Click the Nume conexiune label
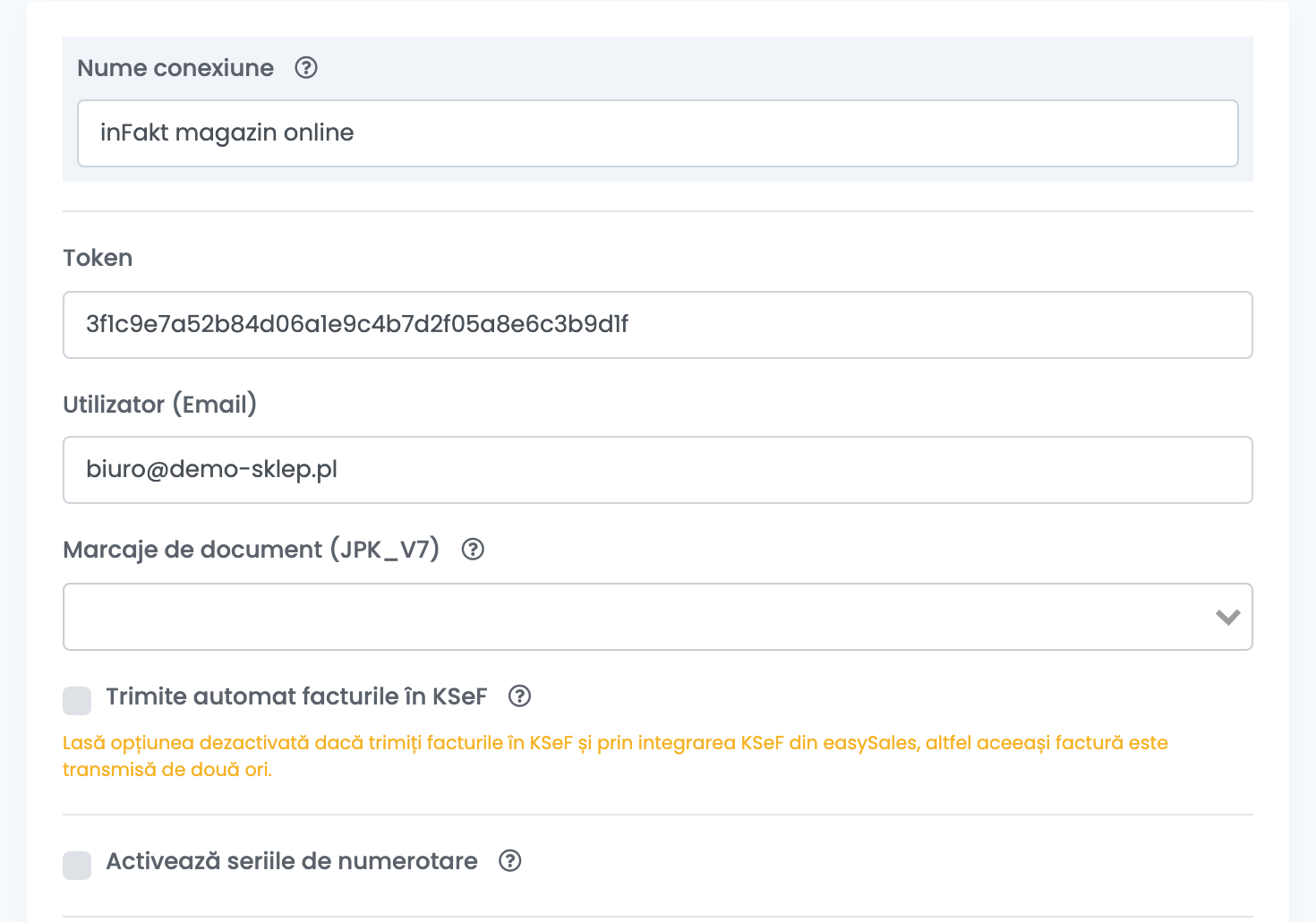Image resolution: width=1316 pixels, height=922 pixels. point(175,68)
